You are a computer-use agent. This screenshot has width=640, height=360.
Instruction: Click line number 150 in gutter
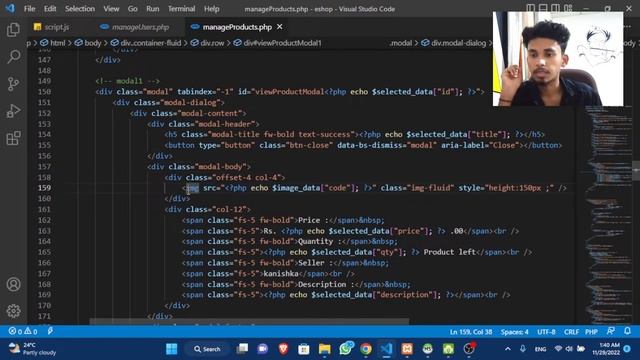tap(44, 91)
